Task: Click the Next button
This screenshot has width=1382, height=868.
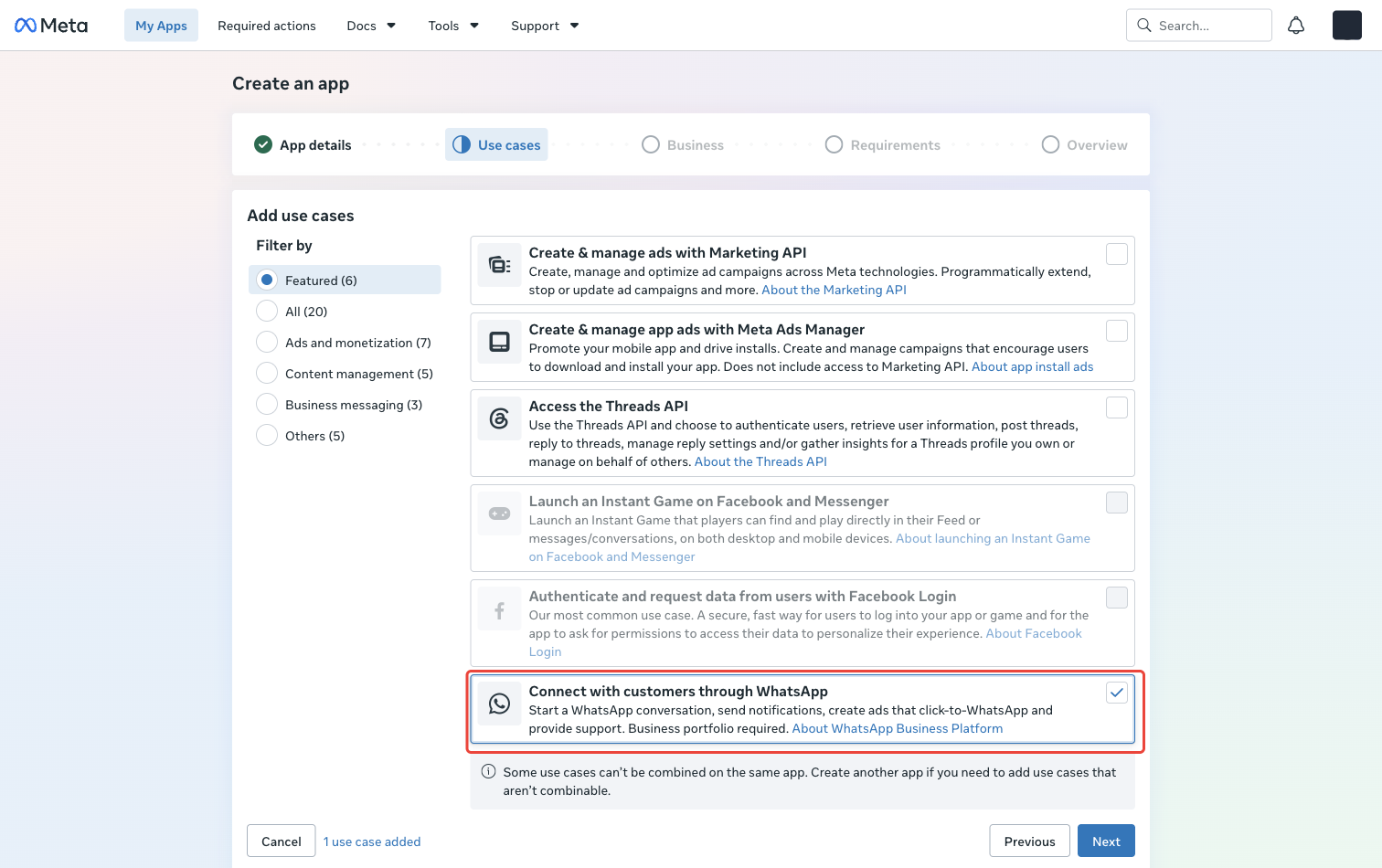Action: (x=1106, y=841)
